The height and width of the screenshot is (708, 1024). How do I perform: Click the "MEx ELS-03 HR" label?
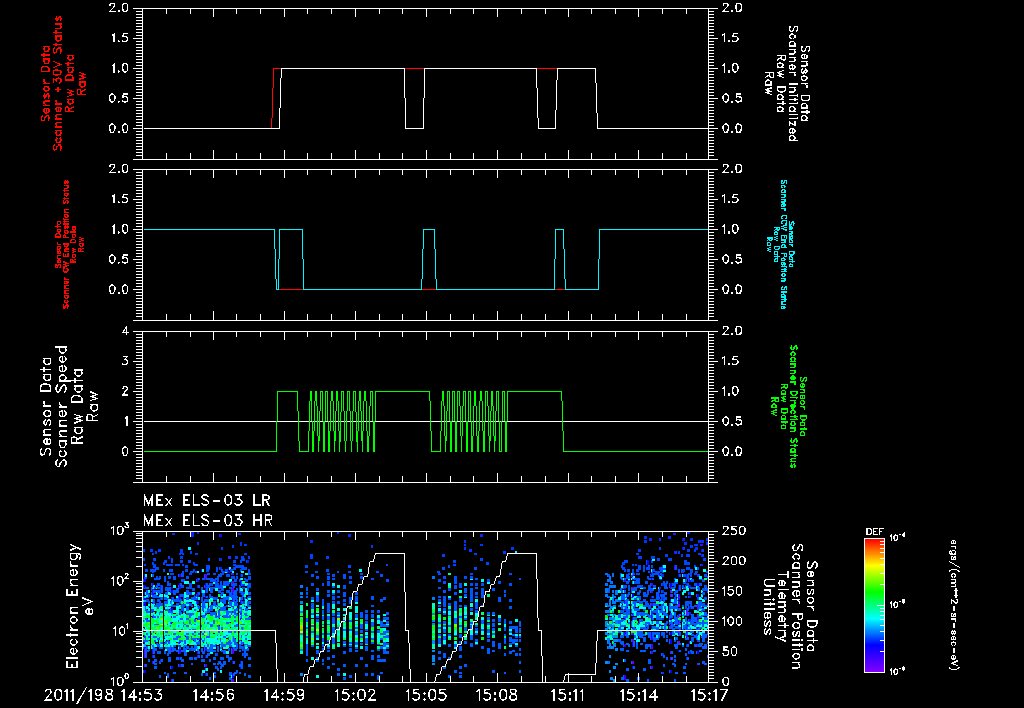point(208,521)
